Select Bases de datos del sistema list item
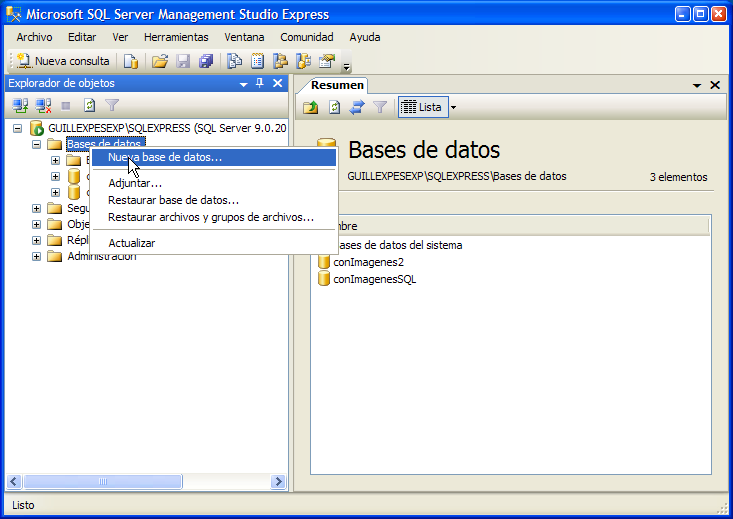The image size is (733, 519). [400, 245]
